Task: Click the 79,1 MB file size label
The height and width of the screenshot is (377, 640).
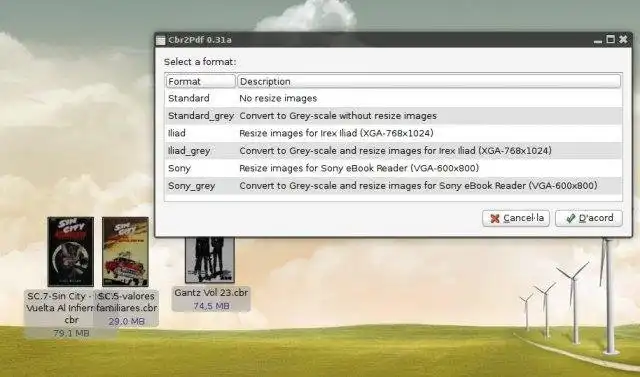Action: point(71,333)
